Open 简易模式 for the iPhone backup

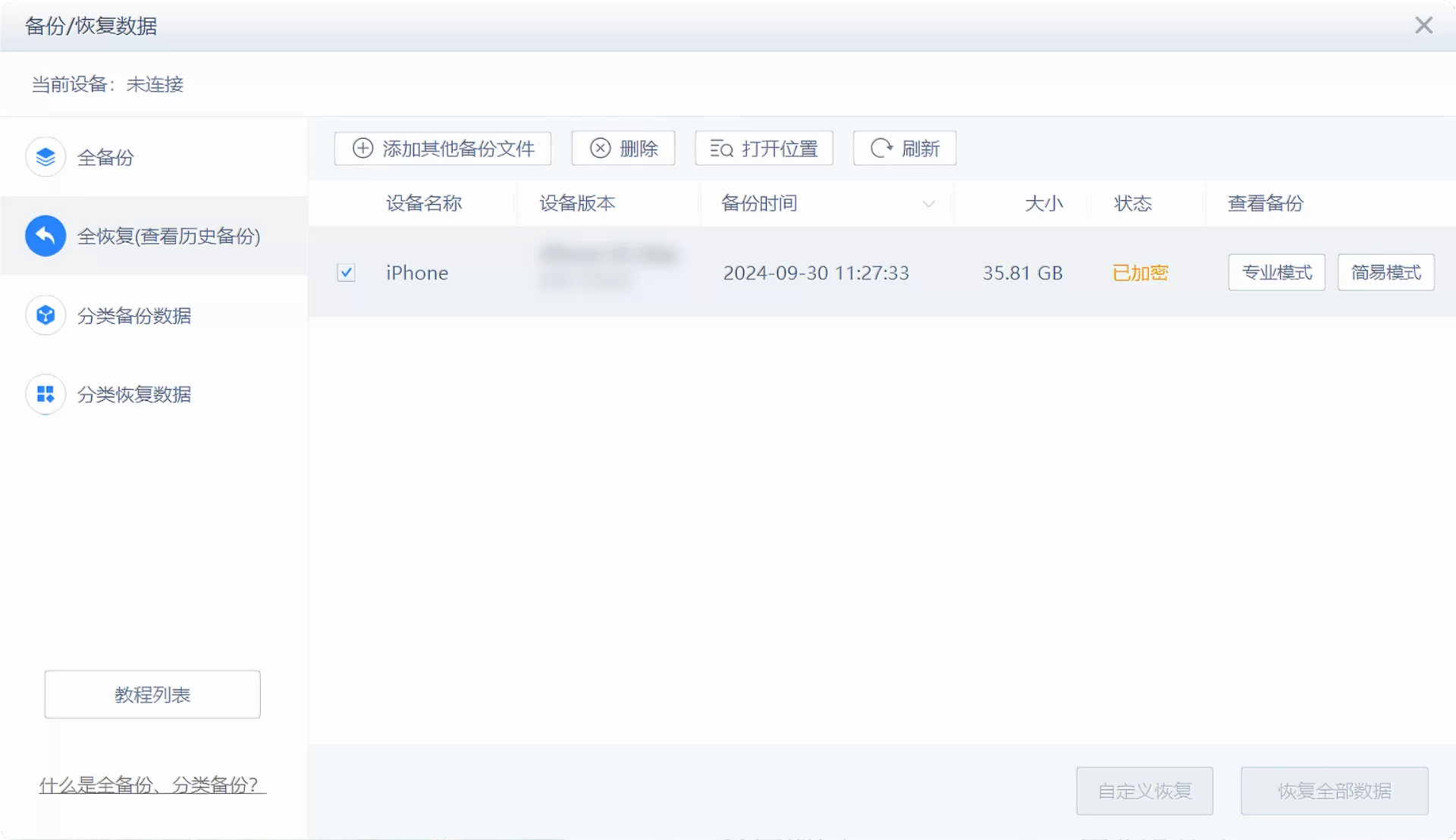[x=1385, y=272]
